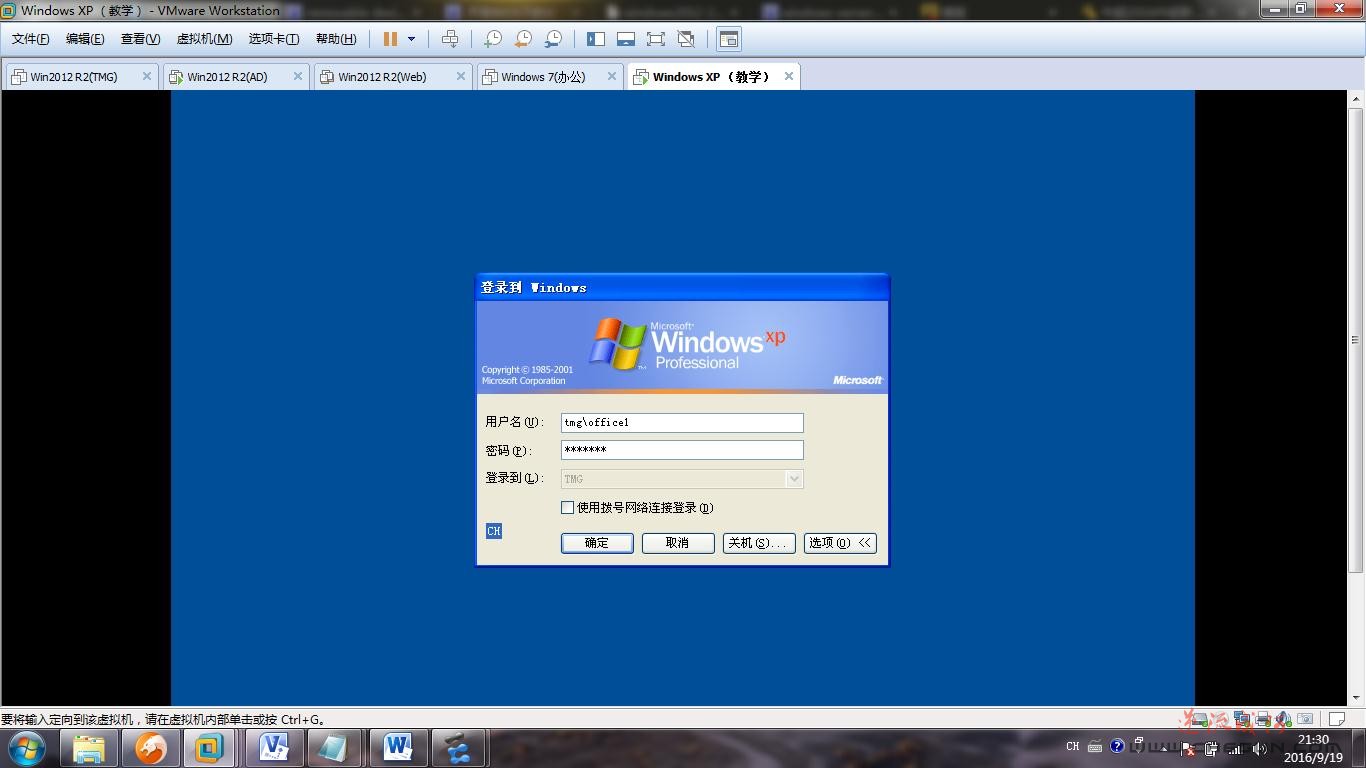Check 使用拨号网络连接登录 checkbox
Image resolution: width=1366 pixels, height=768 pixels.
[x=567, y=508]
